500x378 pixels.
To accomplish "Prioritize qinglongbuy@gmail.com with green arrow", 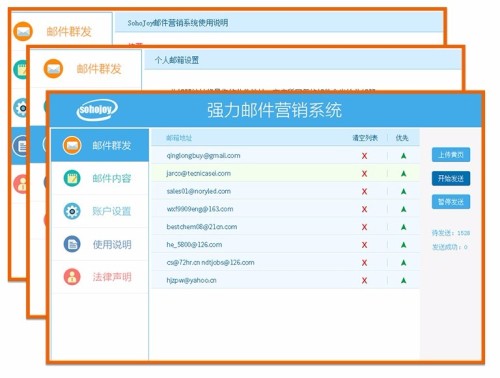I will (x=403, y=156).
